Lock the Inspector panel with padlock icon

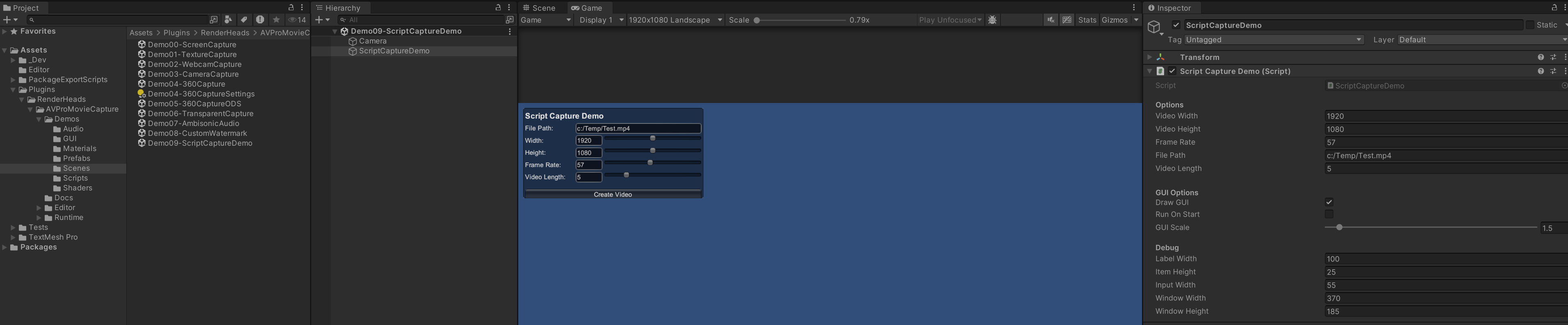(1554, 8)
